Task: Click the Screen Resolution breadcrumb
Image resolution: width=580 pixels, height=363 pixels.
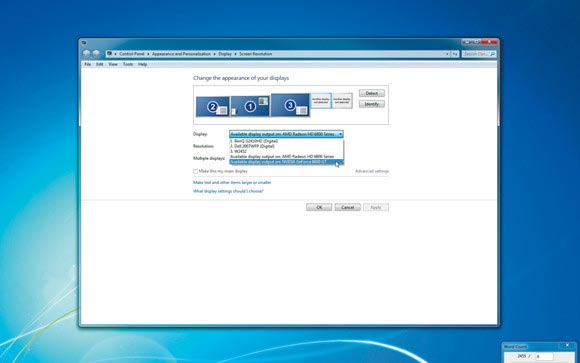Action: 256,54
